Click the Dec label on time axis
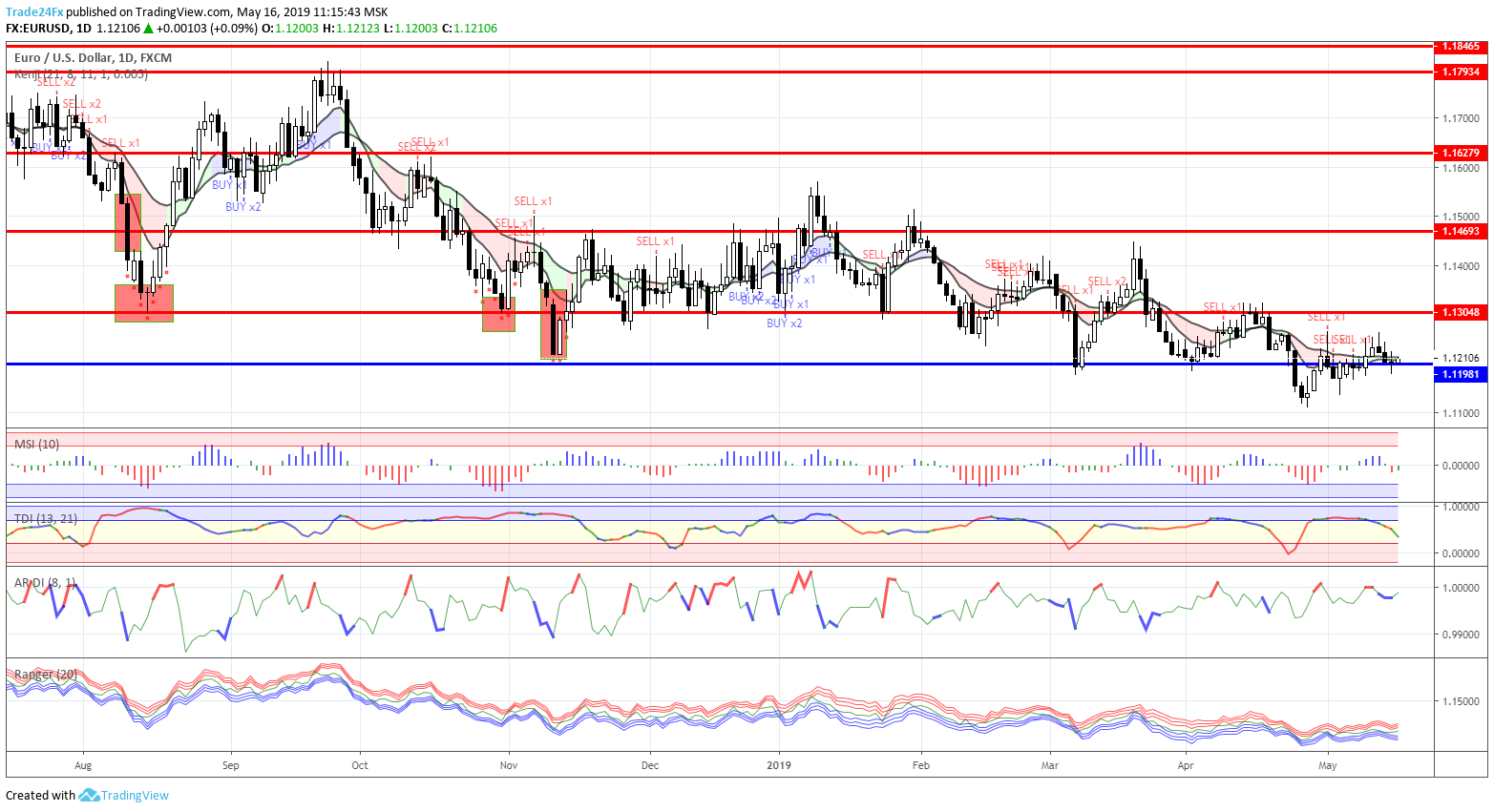The image size is (1494, 812). click(650, 765)
